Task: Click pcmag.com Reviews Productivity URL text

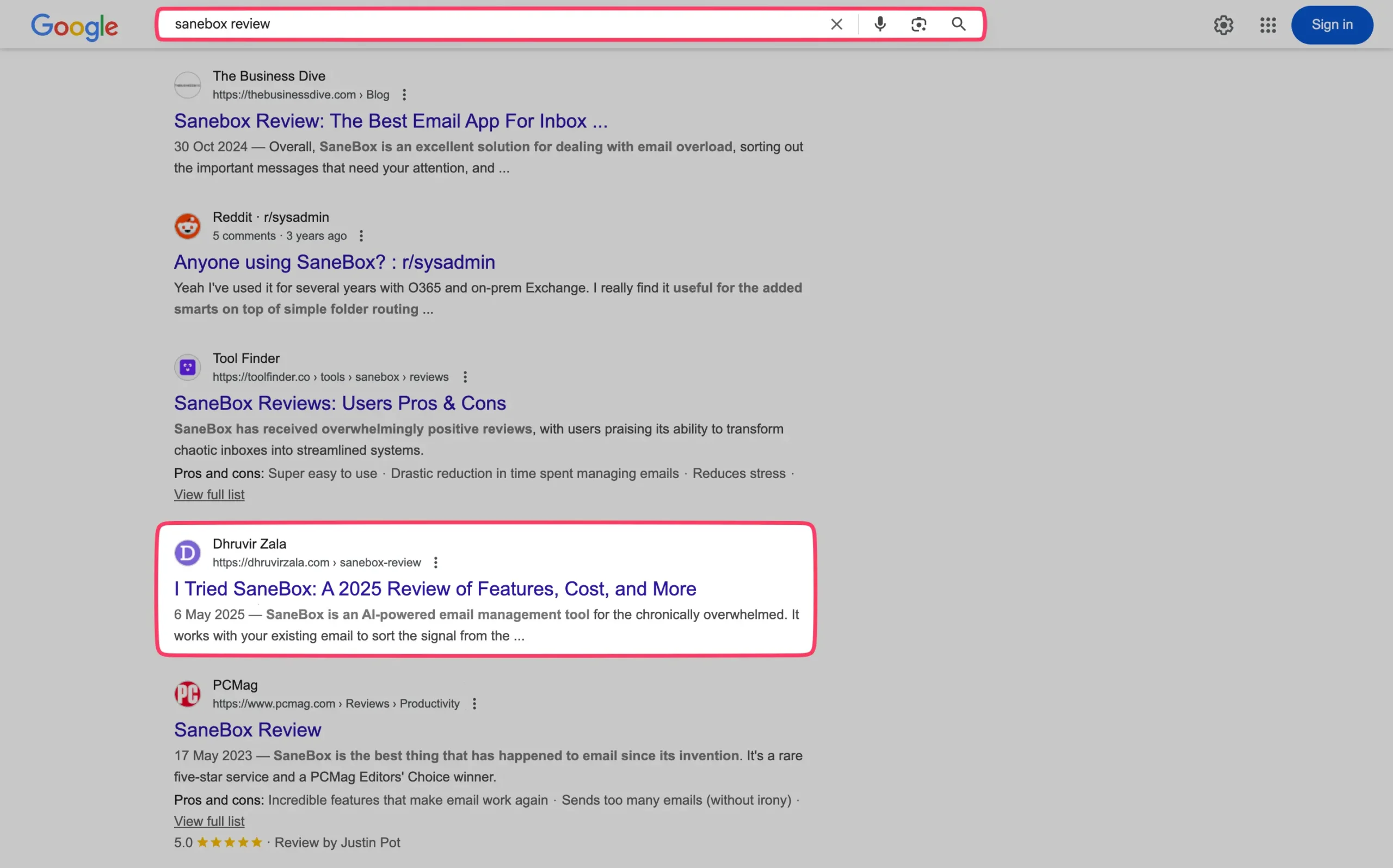Action: 336,704
